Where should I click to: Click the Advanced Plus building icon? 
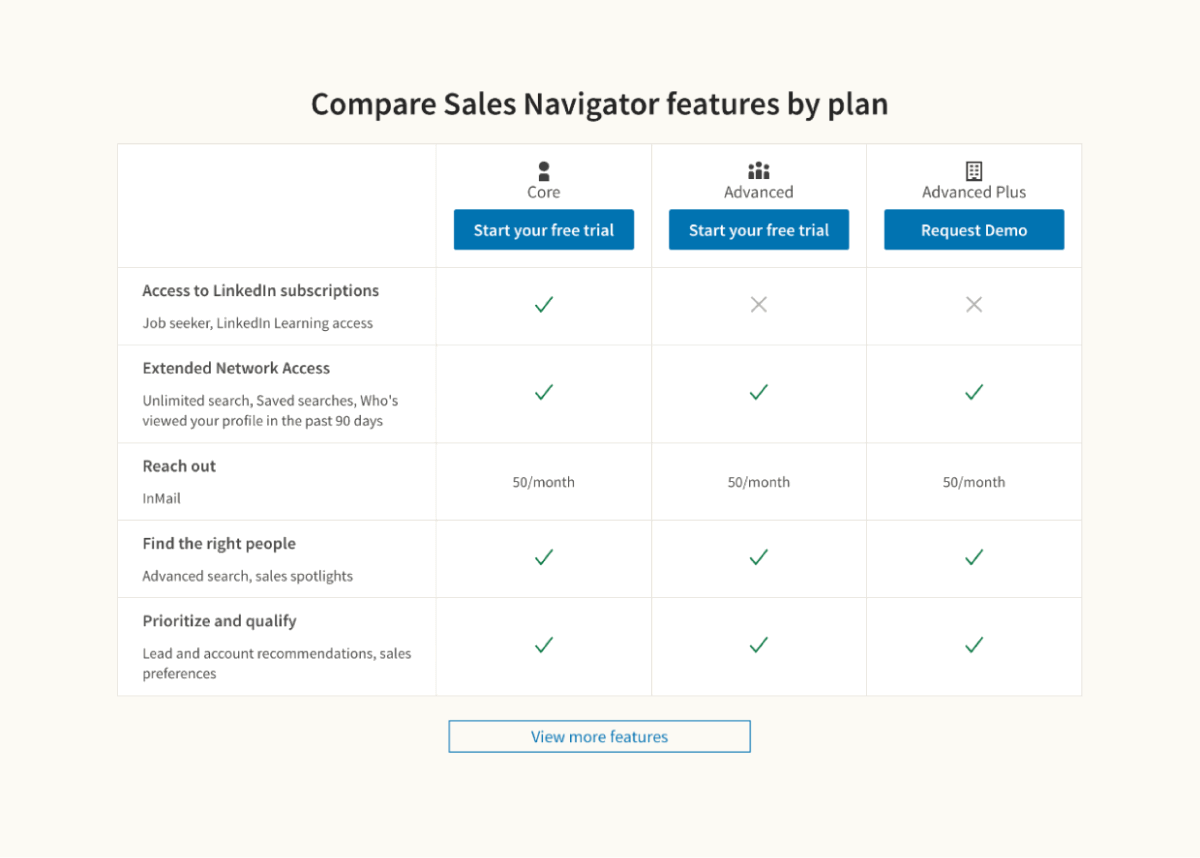click(x=974, y=171)
